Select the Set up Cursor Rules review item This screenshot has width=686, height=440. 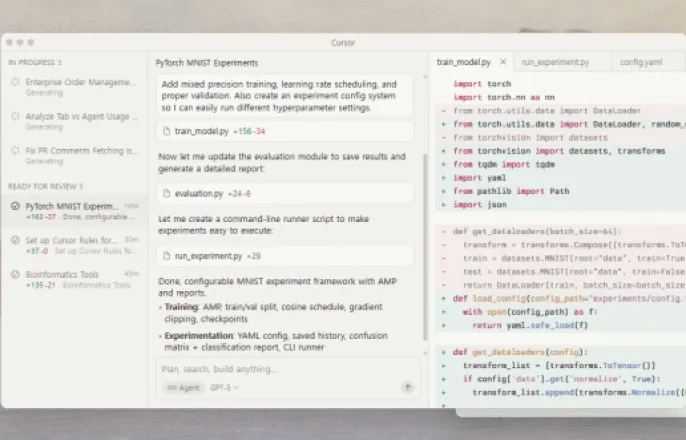(74, 245)
